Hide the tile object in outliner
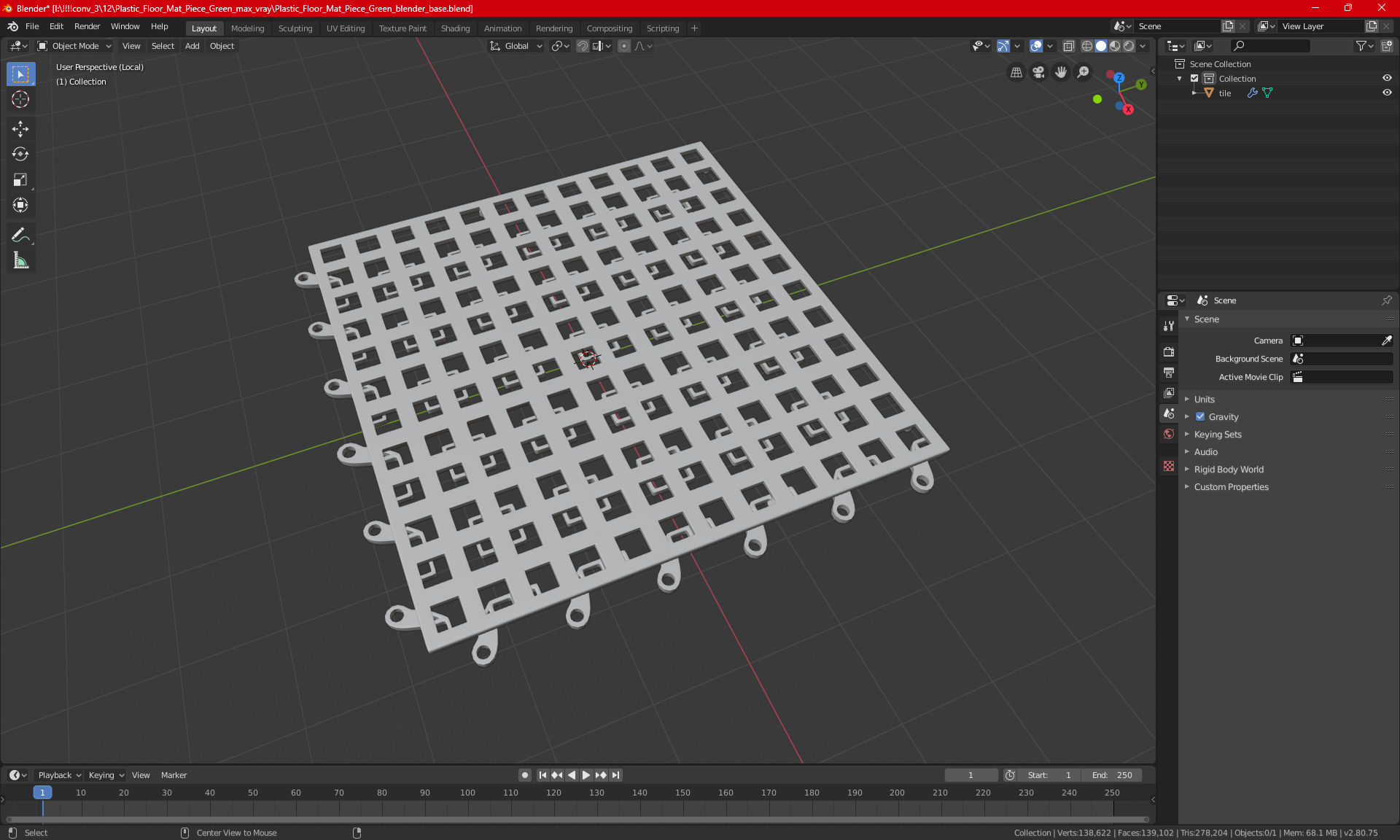Viewport: 1400px width, 840px height. [1387, 93]
